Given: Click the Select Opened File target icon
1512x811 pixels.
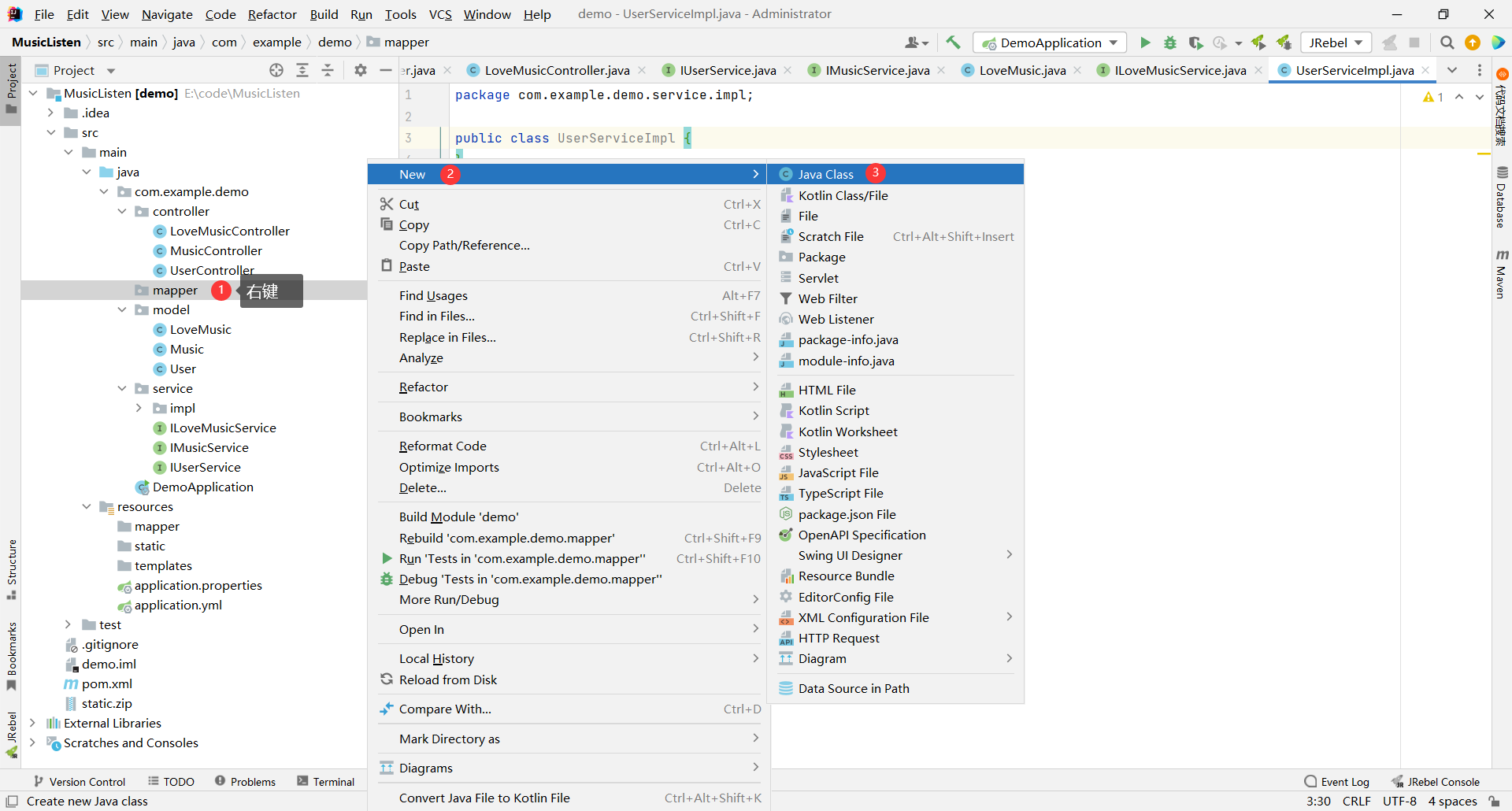Looking at the screenshot, I should click(x=276, y=70).
